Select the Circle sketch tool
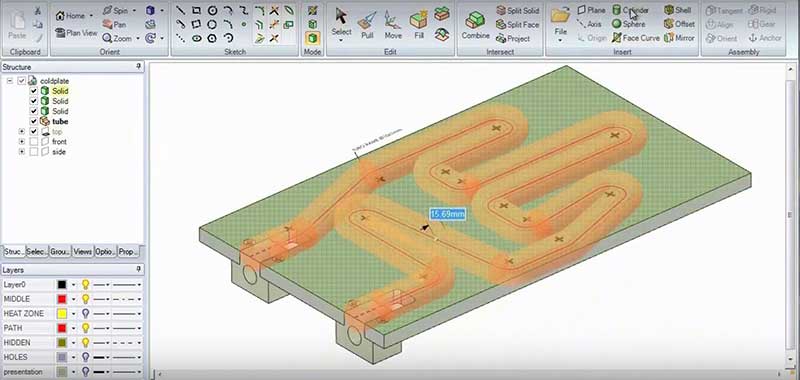800x380 pixels. 212,10
